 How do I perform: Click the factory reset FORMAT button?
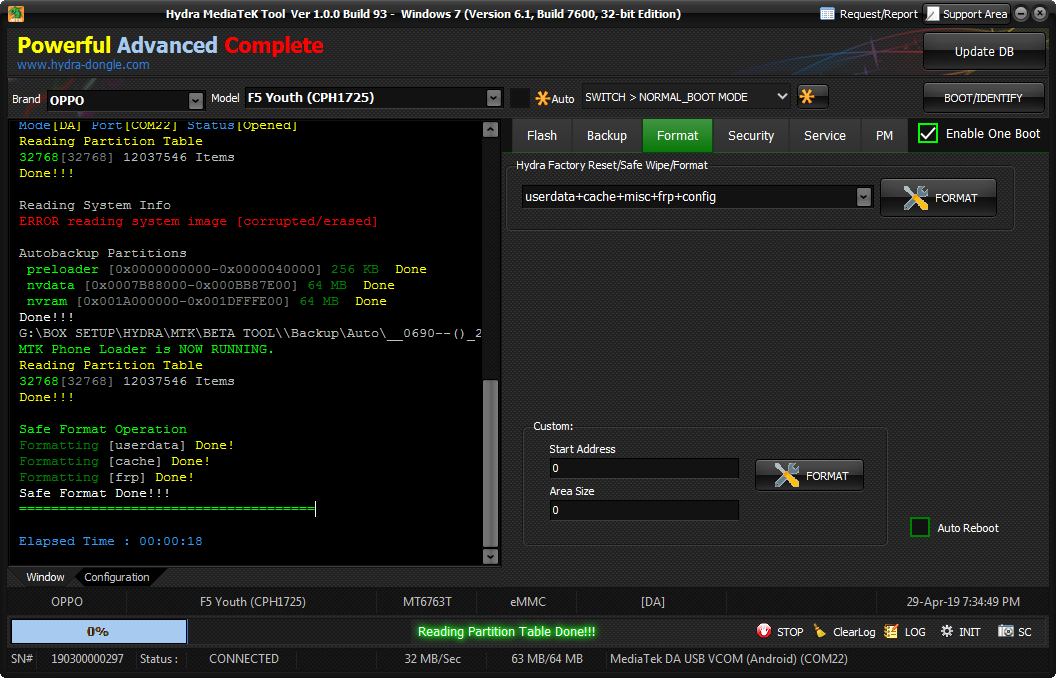coord(938,198)
